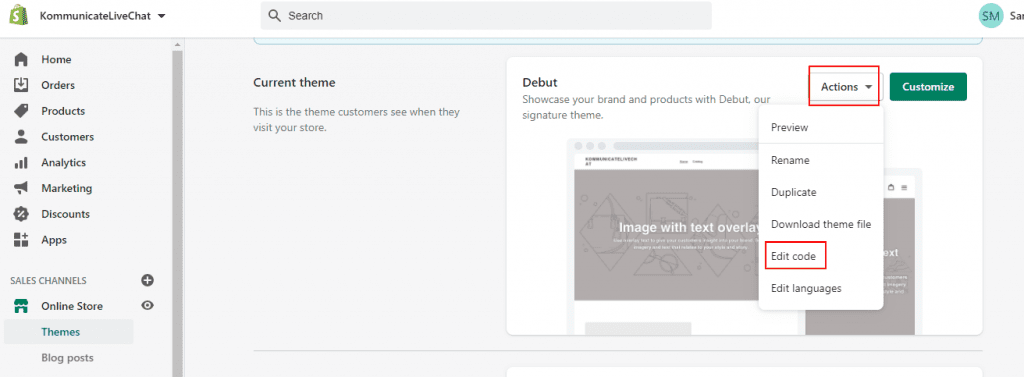Add a sales channel with plus icon

click(x=148, y=280)
